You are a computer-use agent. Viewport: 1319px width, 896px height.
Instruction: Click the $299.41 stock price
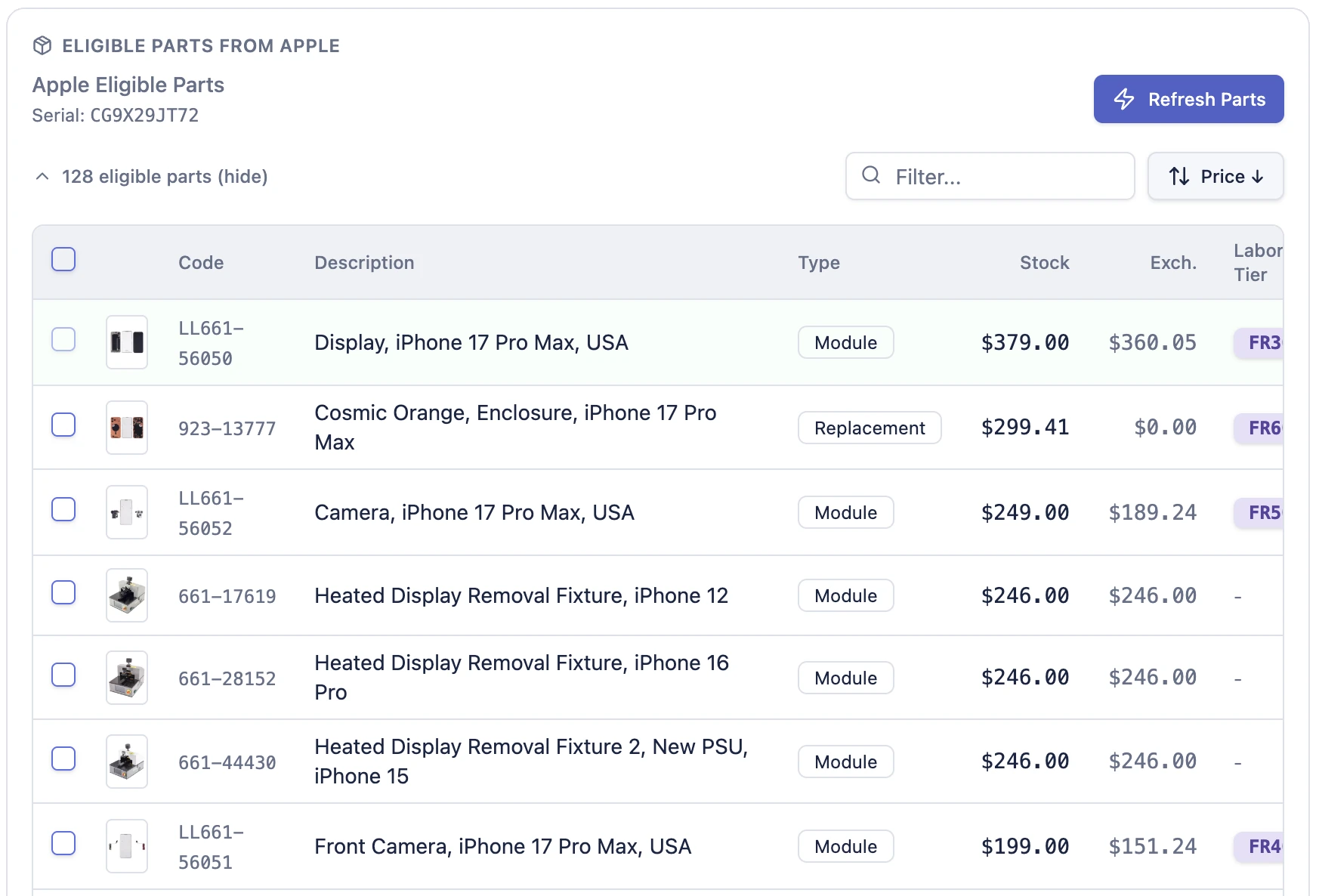pyautogui.click(x=1025, y=427)
